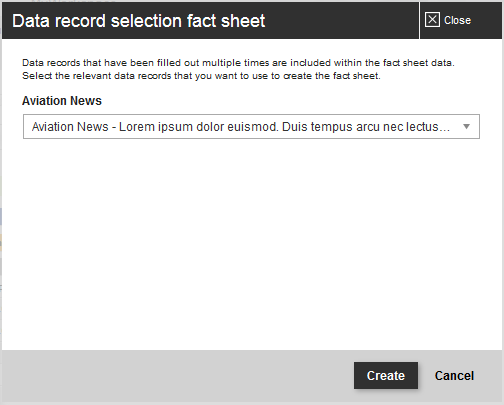Click the dark header bar right of title
Viewport: 504px width, 405px height.
pyautogui.click(x=342, y=21)
